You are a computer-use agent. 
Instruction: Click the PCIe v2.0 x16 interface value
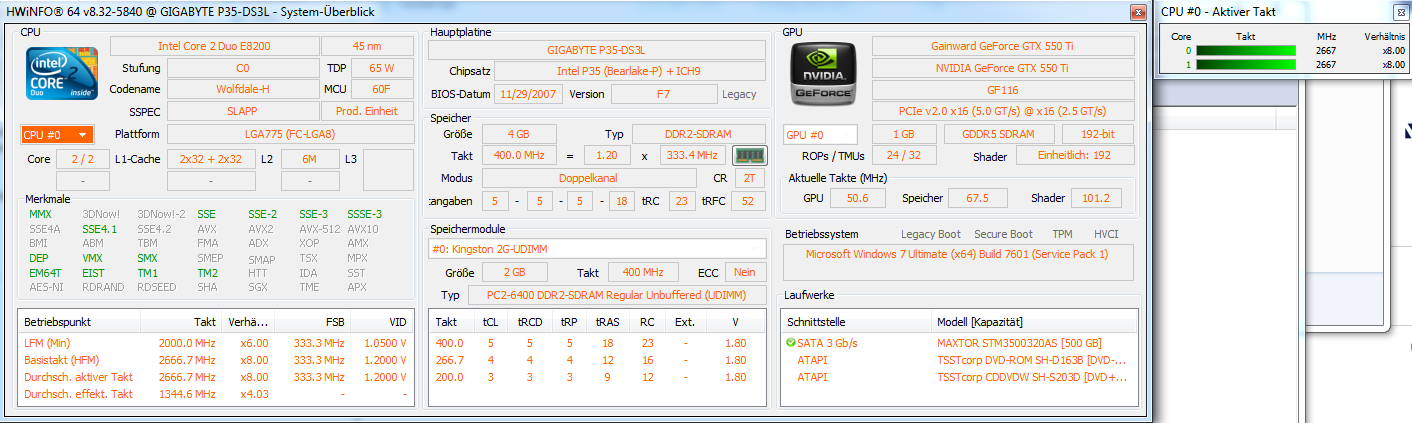click(x=1003, y=111)
